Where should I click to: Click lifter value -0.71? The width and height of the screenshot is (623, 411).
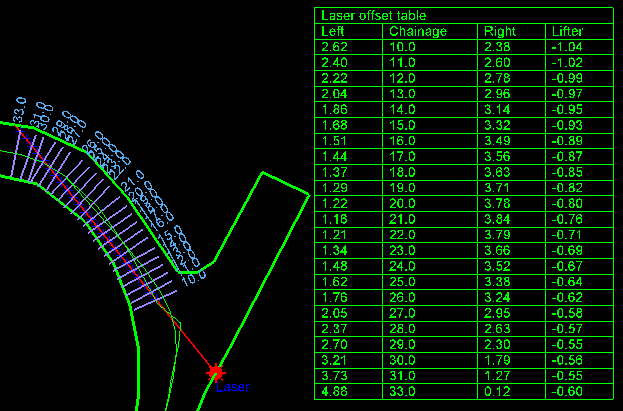[567, 235]
